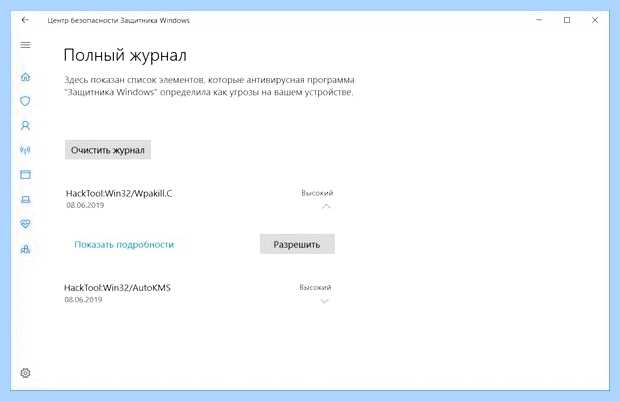Open Account protection person icon
This screenshot has width=620, height=401.
click(x=25, y=126)
